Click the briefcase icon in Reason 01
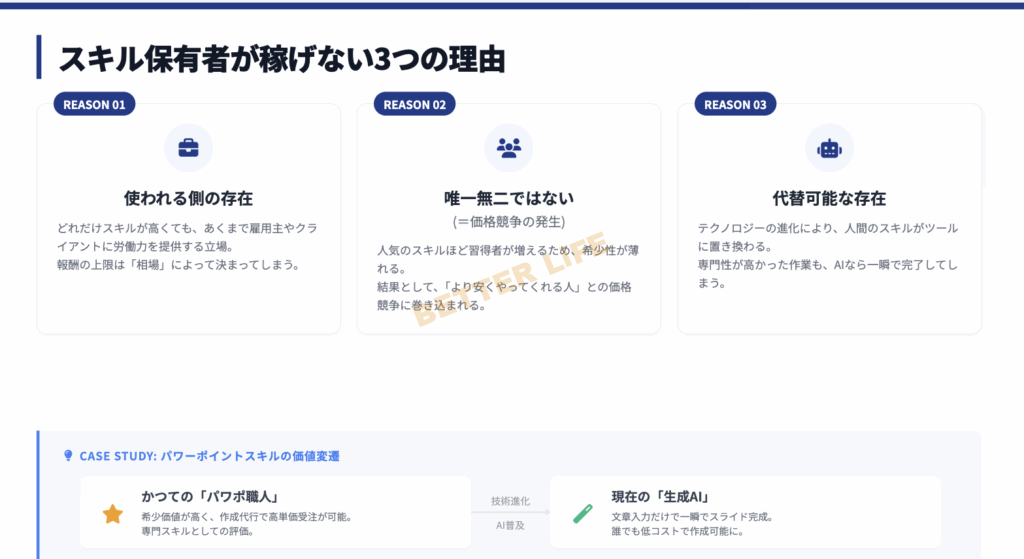 pos(188,148)
